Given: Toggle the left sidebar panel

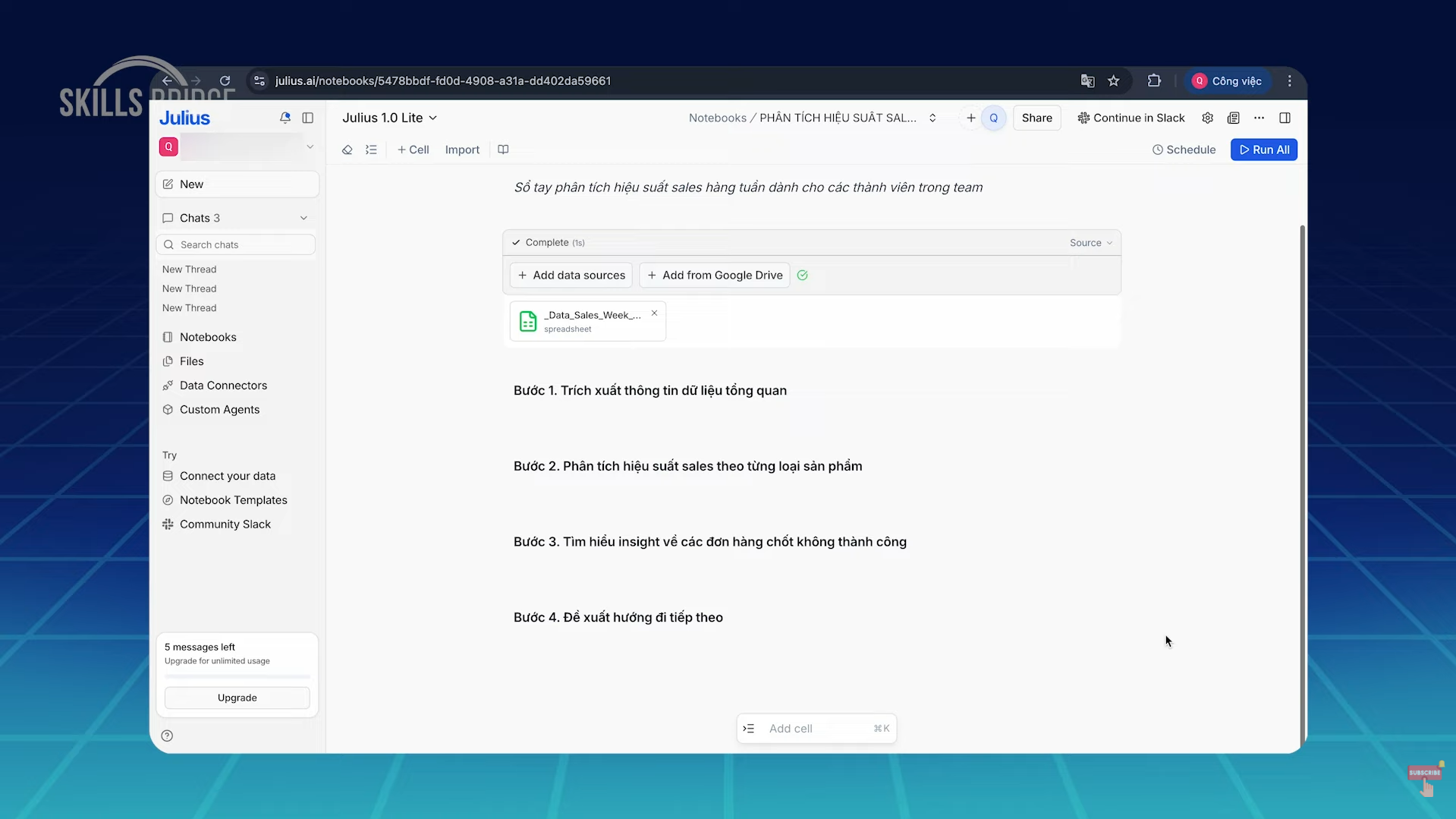Looking at the screenshot, I should (x=308, y=118).
